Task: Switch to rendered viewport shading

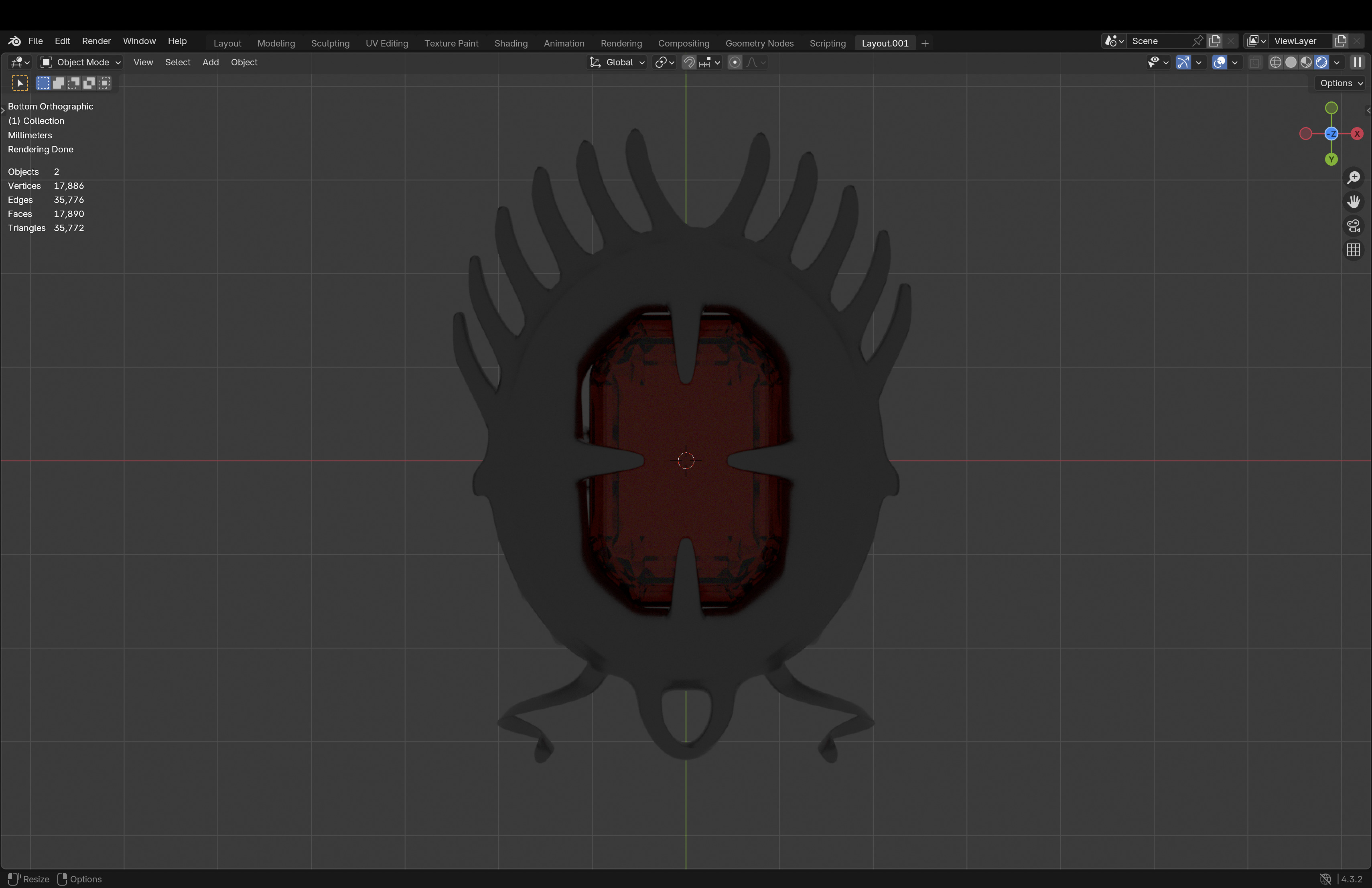Action: pos(1321,62)
